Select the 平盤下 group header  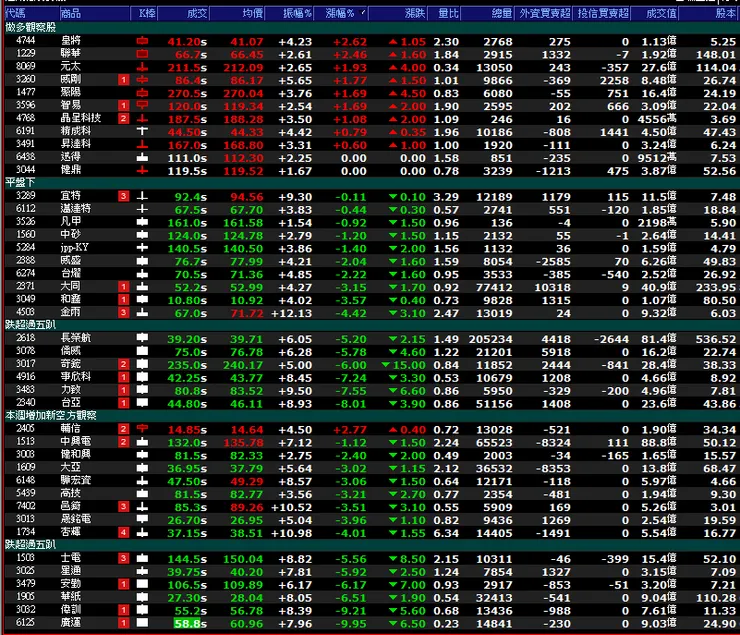[x=20, y=183]
